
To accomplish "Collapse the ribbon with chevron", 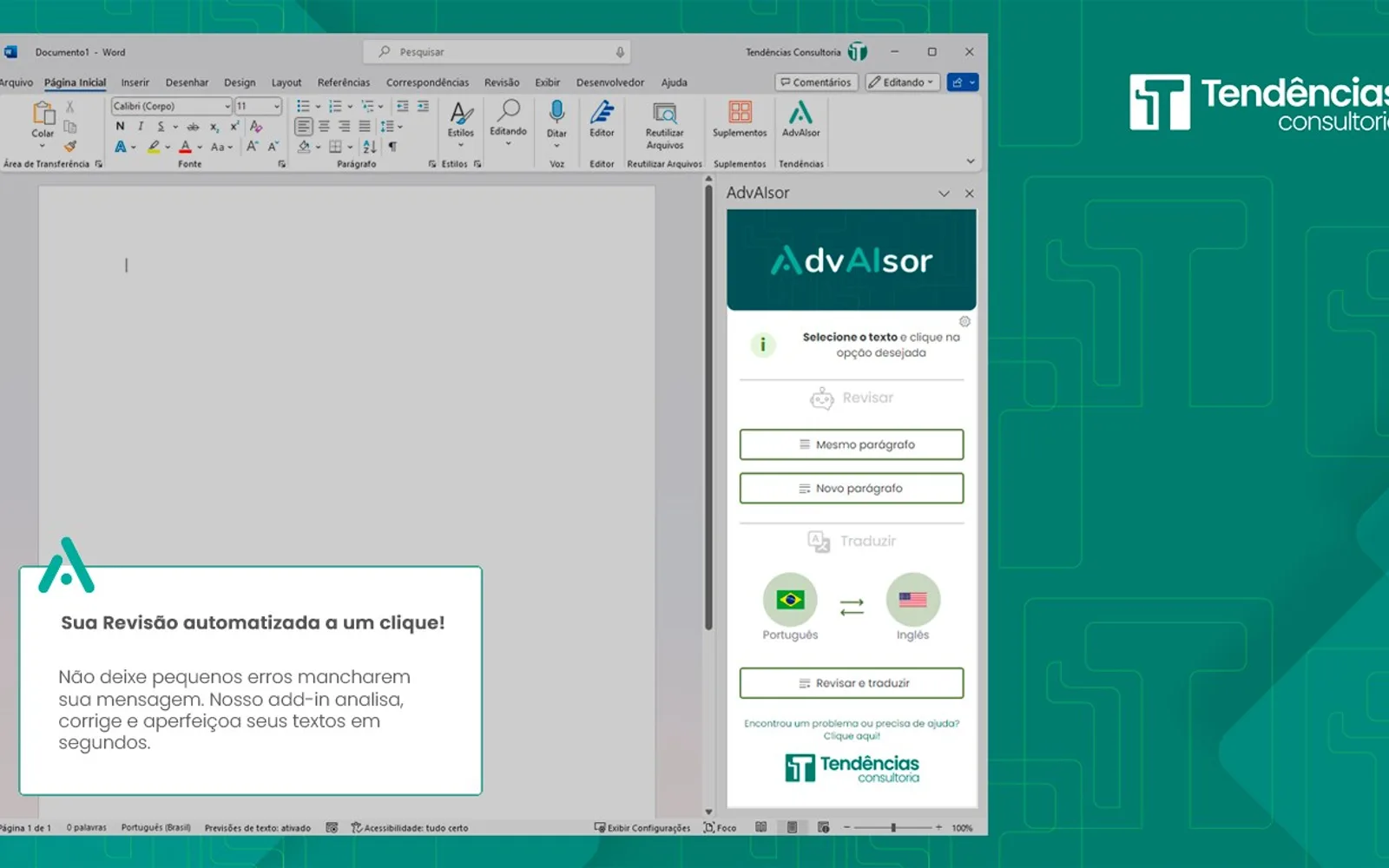I will point(971,161).
